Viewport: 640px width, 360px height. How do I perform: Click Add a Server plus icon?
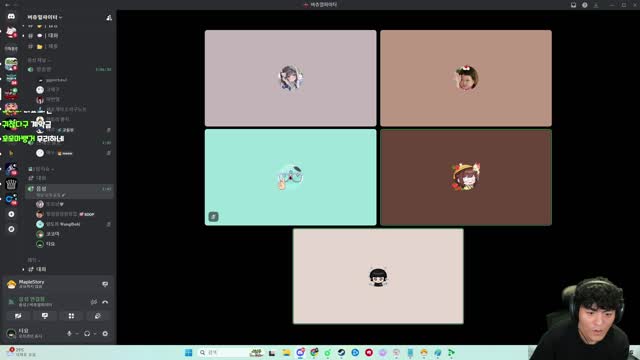point(11,214)
